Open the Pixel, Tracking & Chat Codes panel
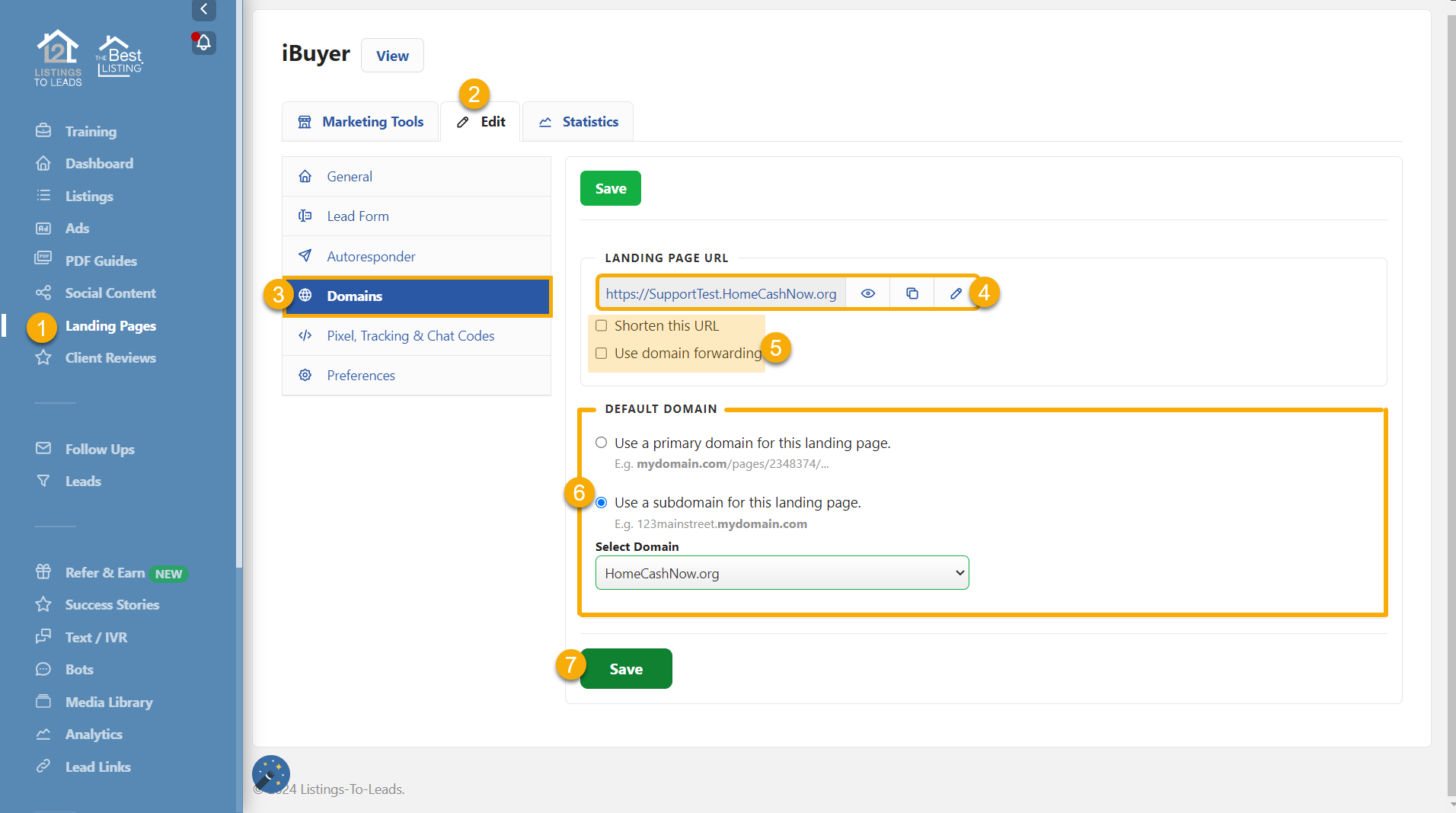The height and width of the screenshot is (813, 1456). click(410, 335)
